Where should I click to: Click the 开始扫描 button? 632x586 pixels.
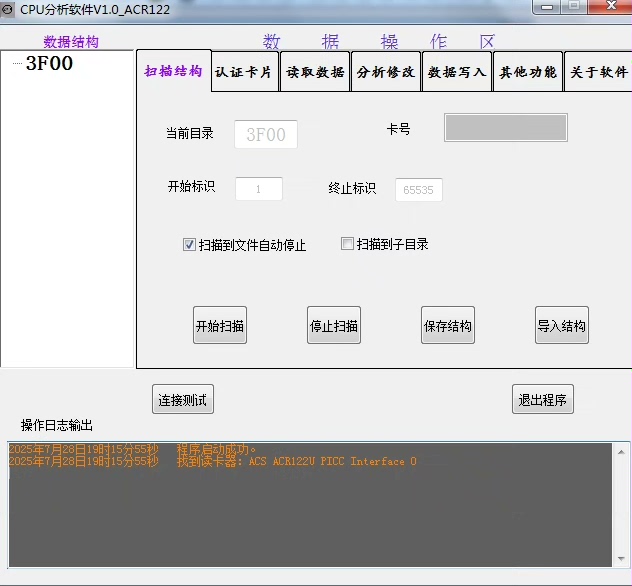click(220, 325)
